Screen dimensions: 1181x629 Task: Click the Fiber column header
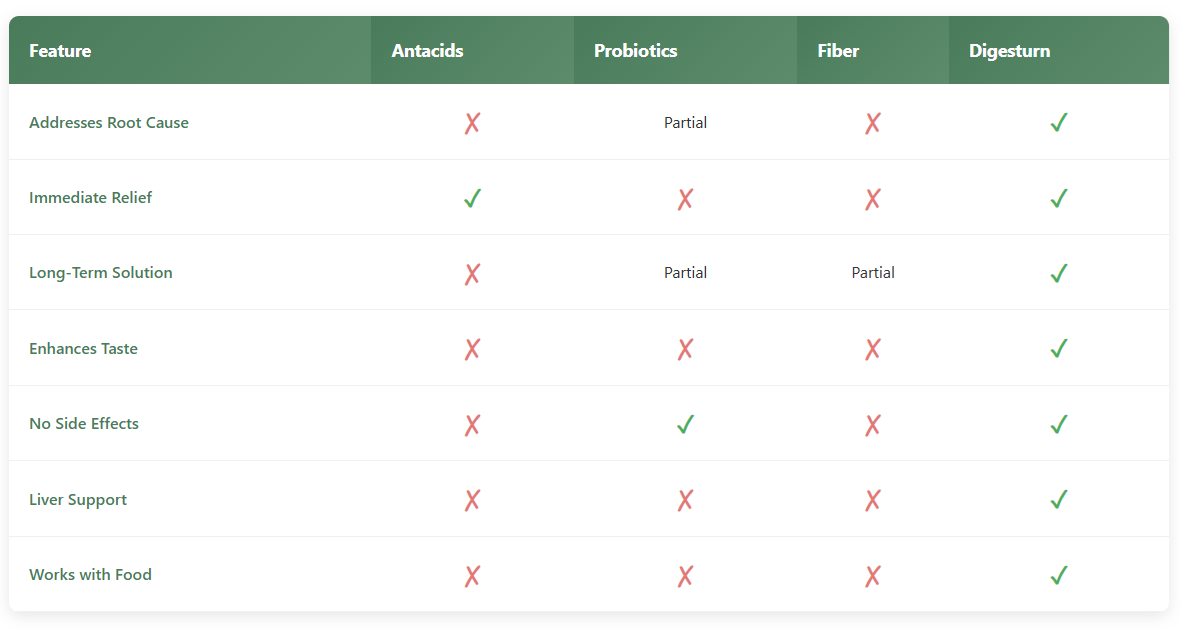(x=838, y=51)
